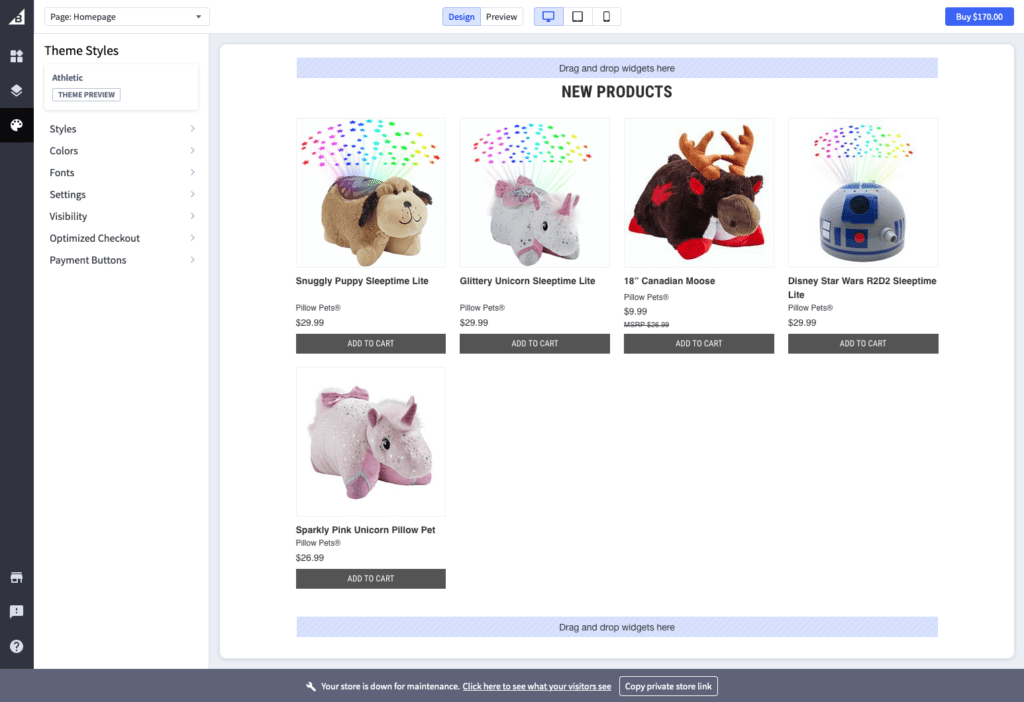Open 18" Canadian Moose product image
1024x702 pixels.
699,193
